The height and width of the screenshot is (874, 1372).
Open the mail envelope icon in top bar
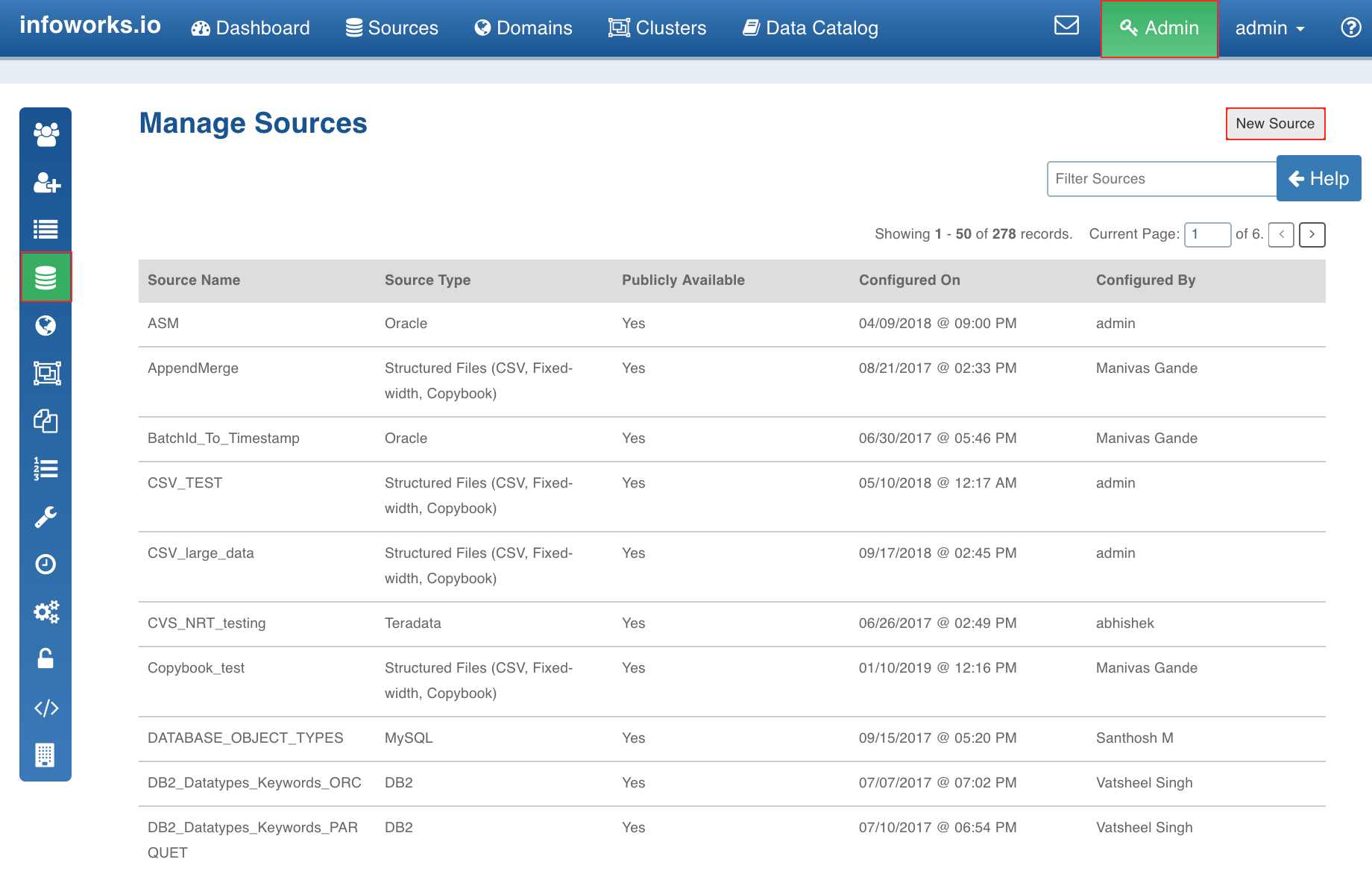coord(1066,26)
